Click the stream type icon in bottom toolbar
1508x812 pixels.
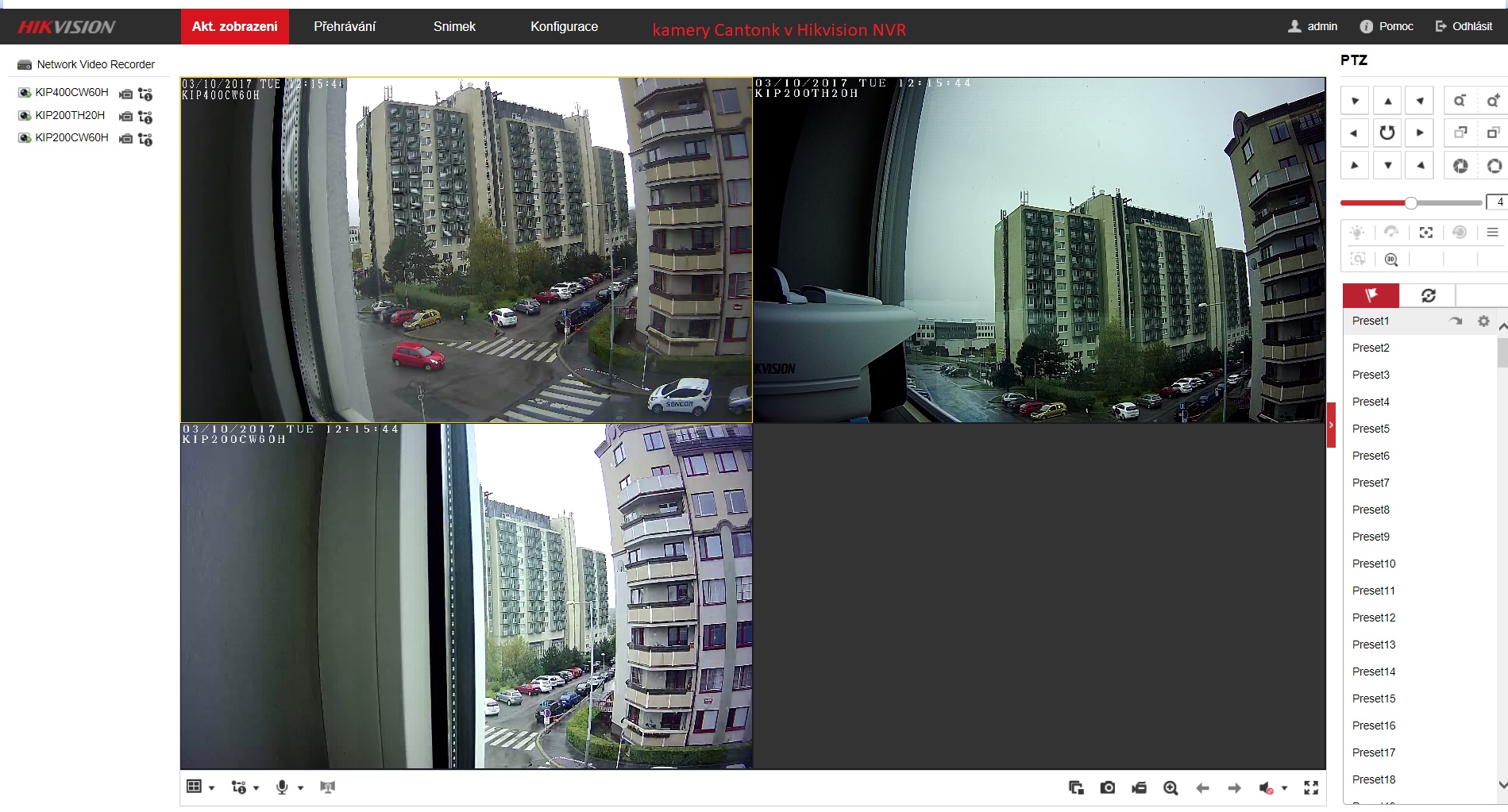238,787
